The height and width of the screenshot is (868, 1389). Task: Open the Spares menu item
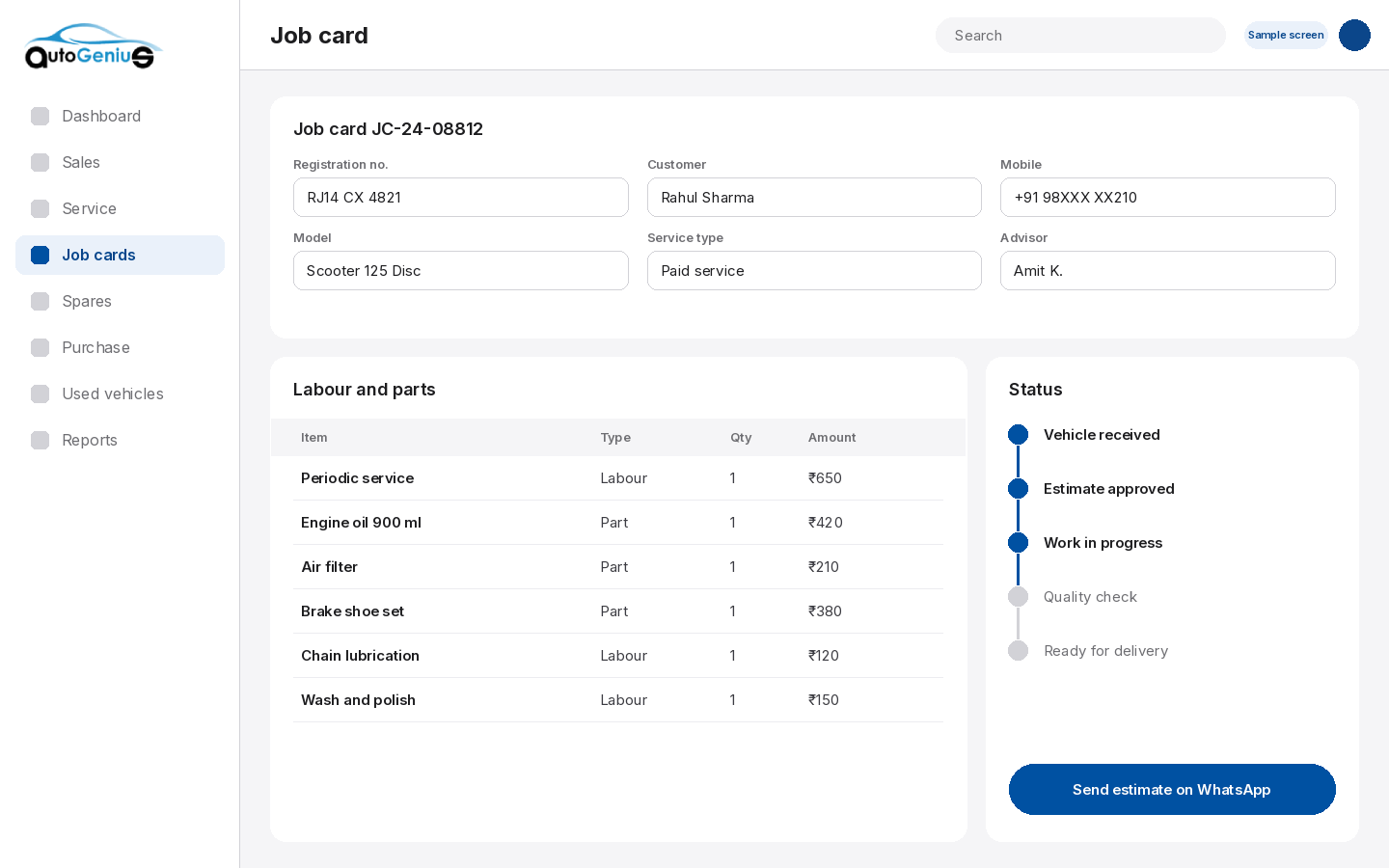click(x=120, y=301)
